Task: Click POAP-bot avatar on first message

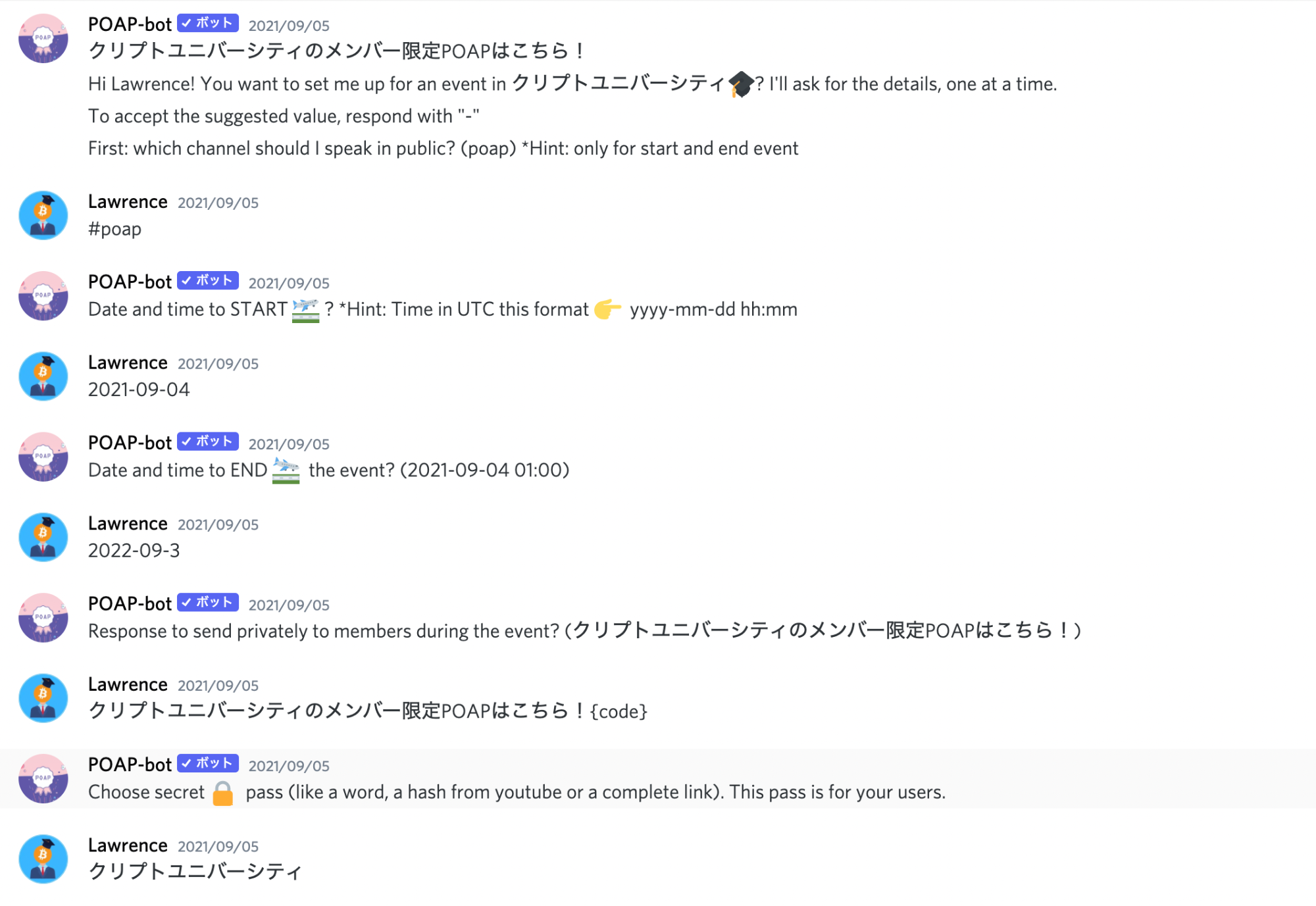Action: (43, 38)
